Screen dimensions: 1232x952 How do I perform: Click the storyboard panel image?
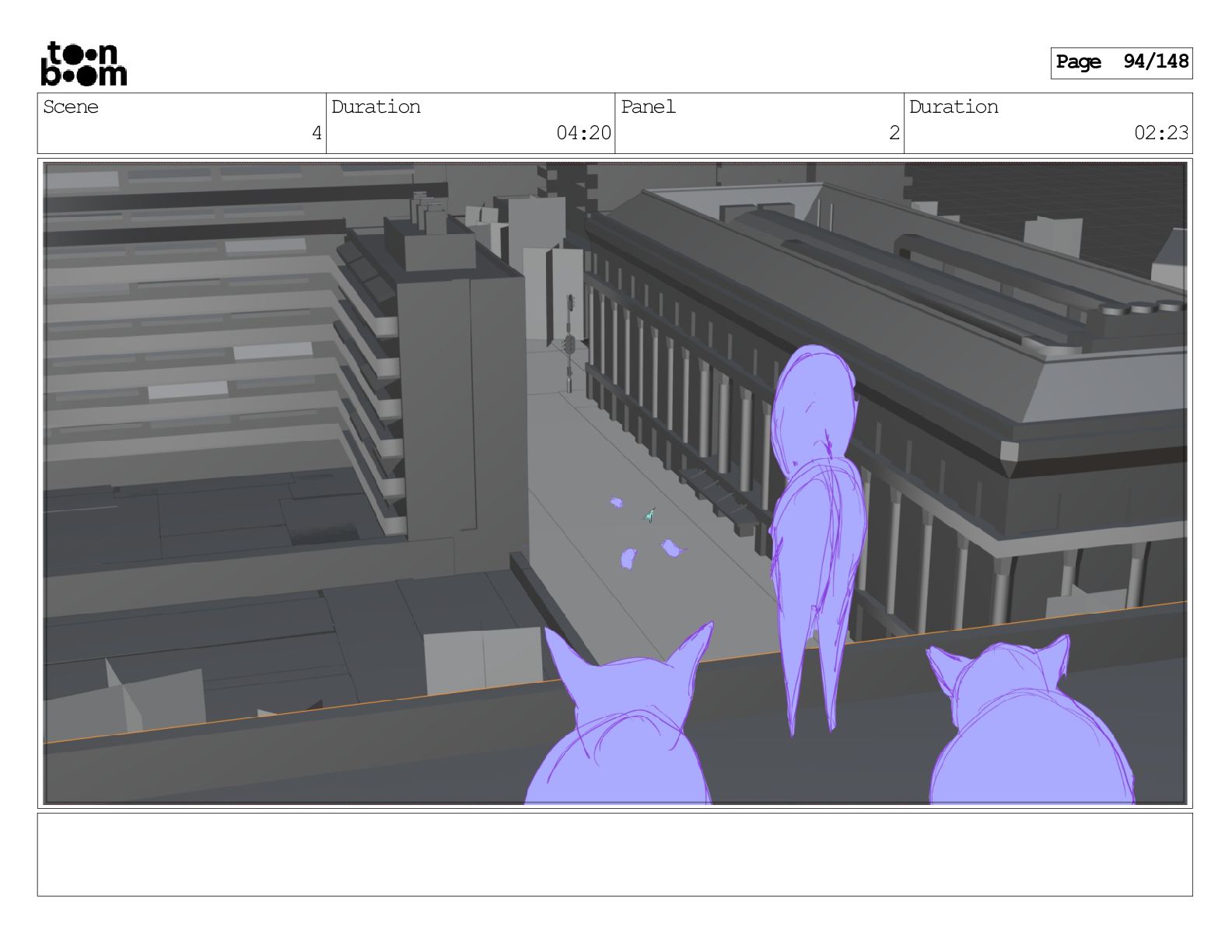[x=615, y=483]
